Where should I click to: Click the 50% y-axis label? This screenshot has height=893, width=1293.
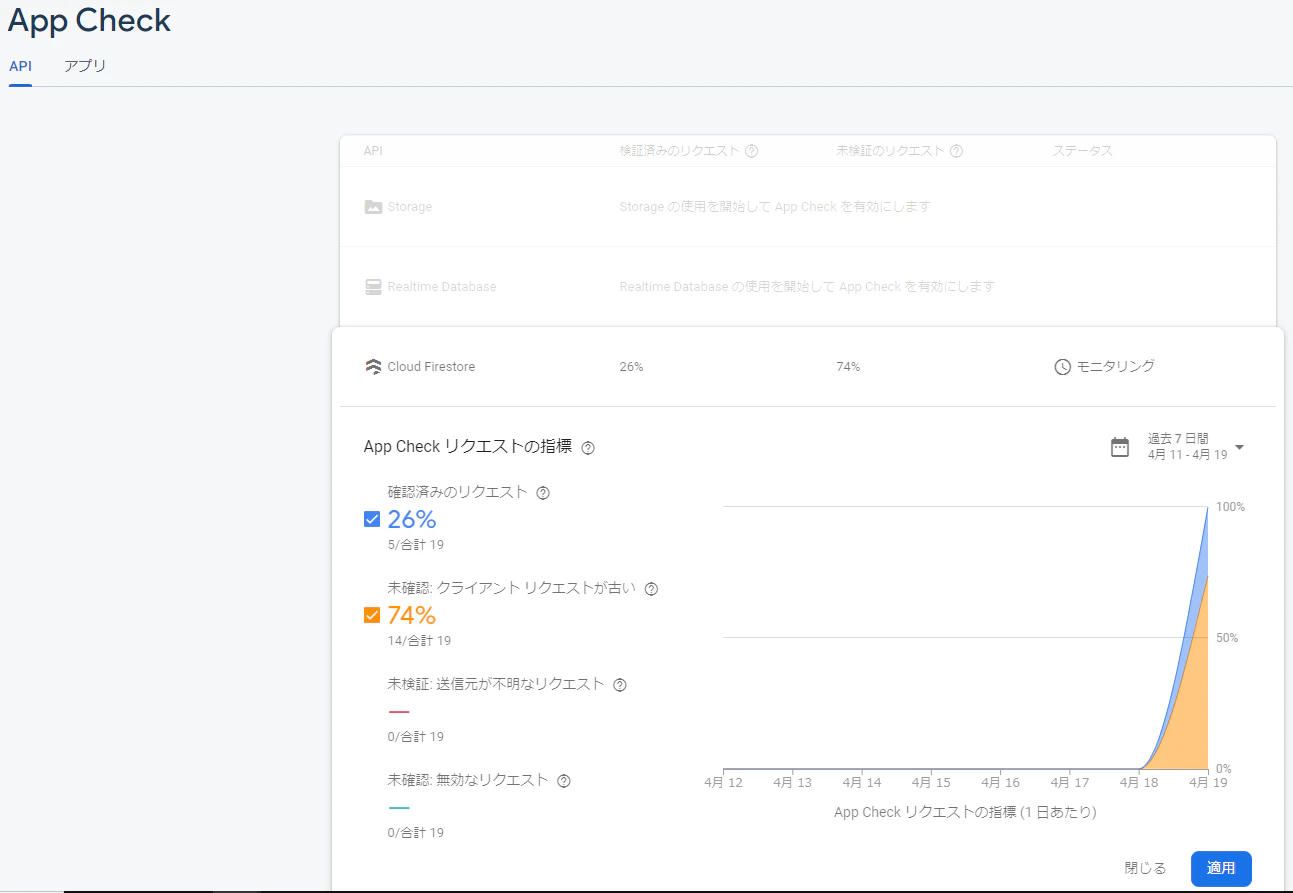1227,638
